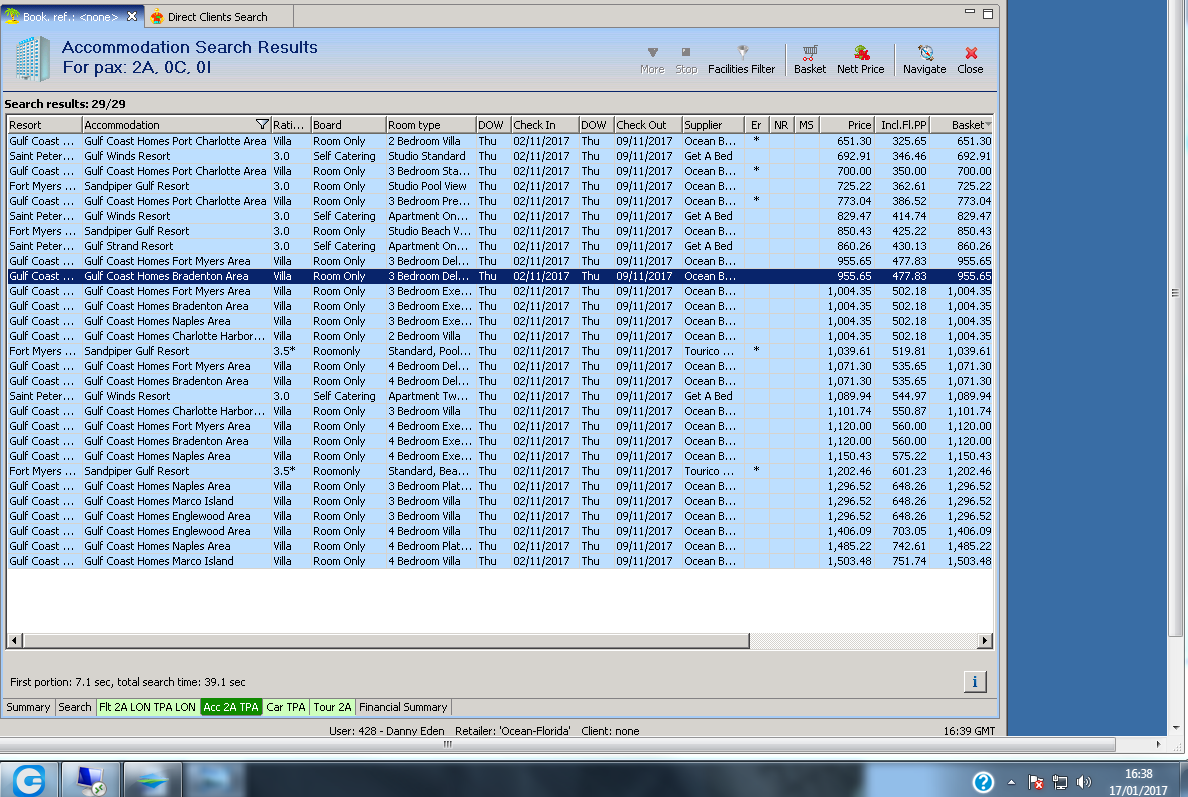This screenshot has height=797, width=1188.
Task: Select price 1,101.74 cell
Action: (x=849, y=411)
